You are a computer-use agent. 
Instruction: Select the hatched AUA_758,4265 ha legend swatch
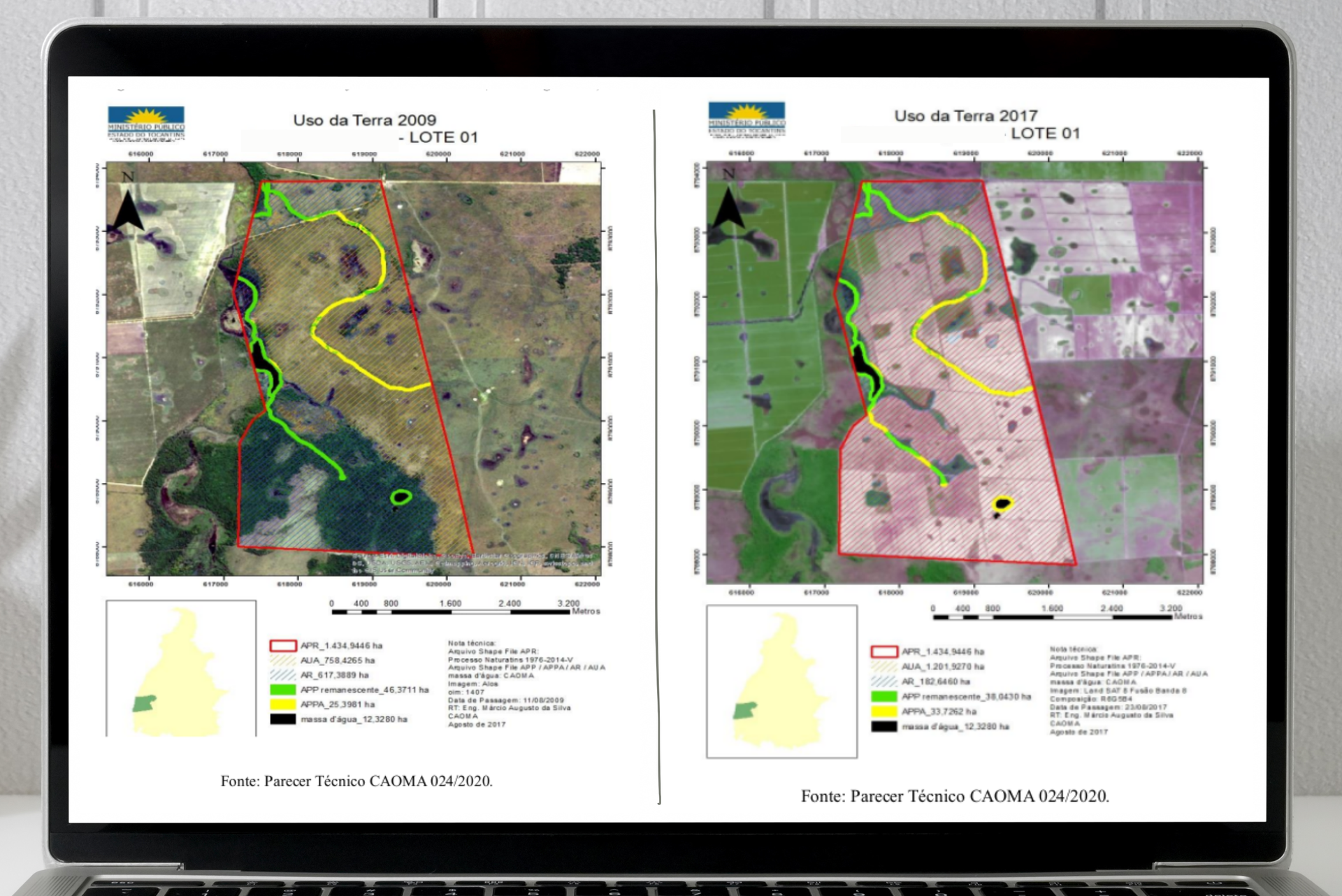click(283, 660)
